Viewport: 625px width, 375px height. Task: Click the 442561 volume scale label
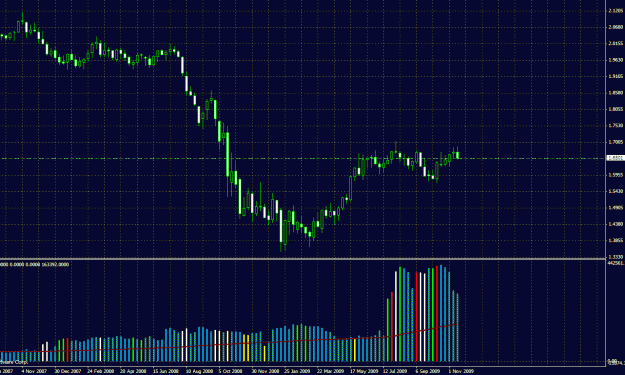[616, 263]
